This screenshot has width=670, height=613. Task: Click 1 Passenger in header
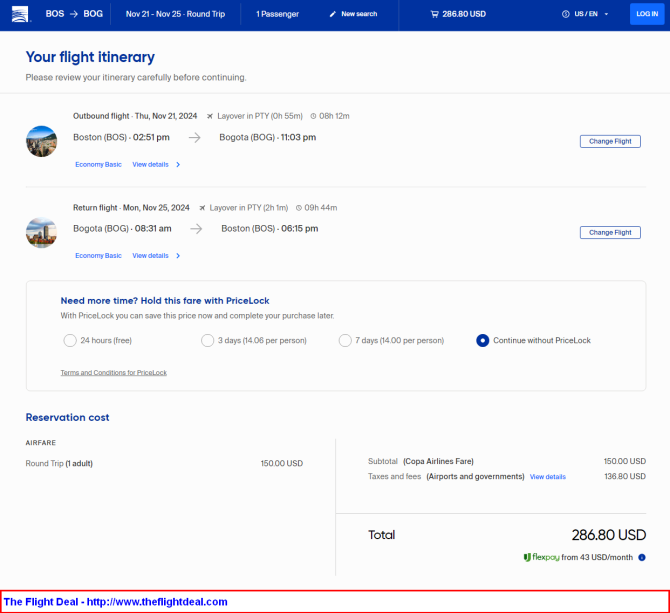coord(277,14)
